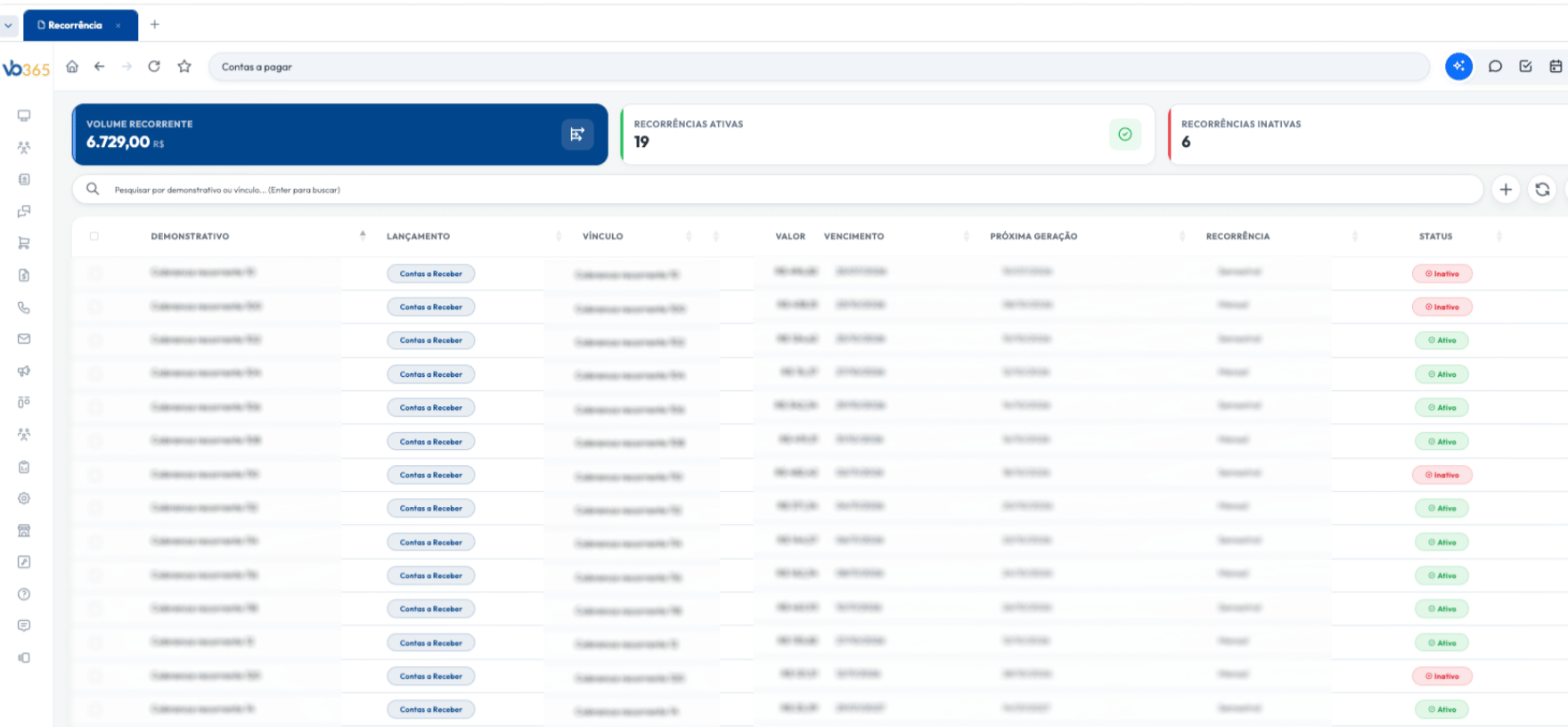
Task: Open the contacts book icon in sidebar
Action: [24, 179]
